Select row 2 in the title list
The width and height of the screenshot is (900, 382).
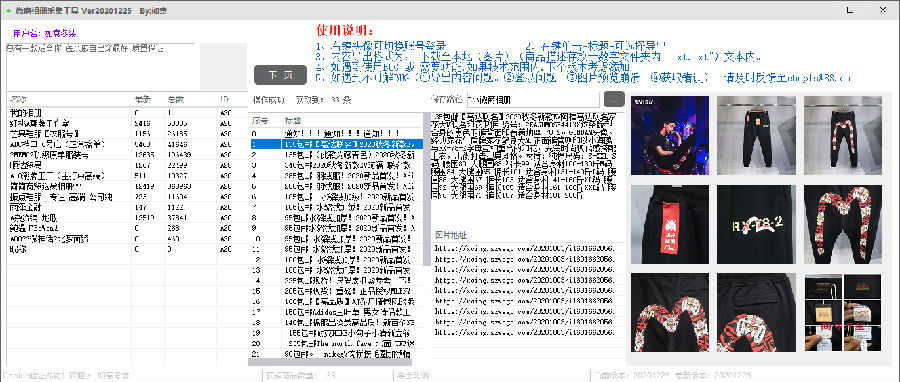pyautogui.click(x=336, y=155)
